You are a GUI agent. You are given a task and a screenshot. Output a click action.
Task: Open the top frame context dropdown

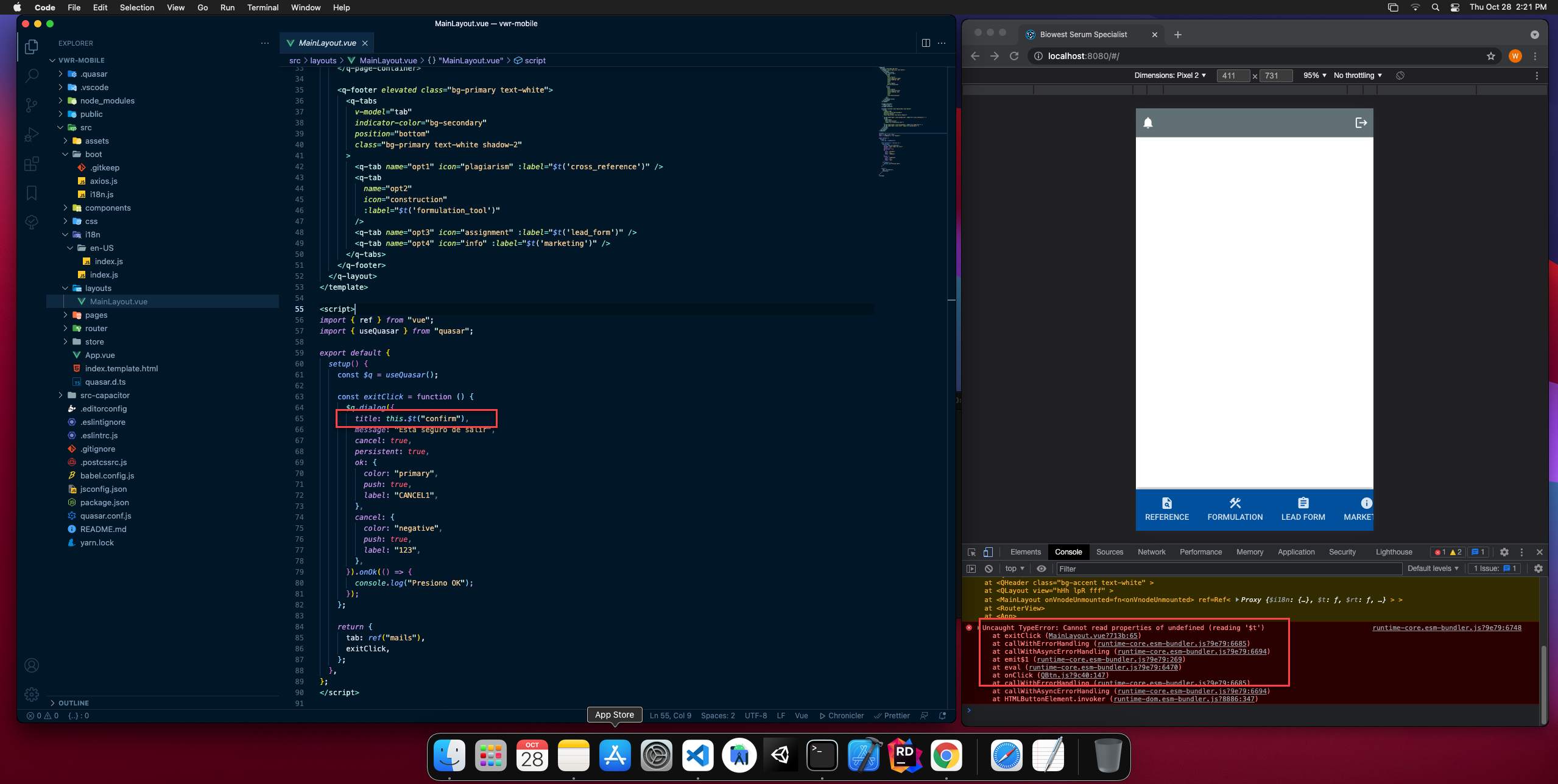[x=1013, y=569]
